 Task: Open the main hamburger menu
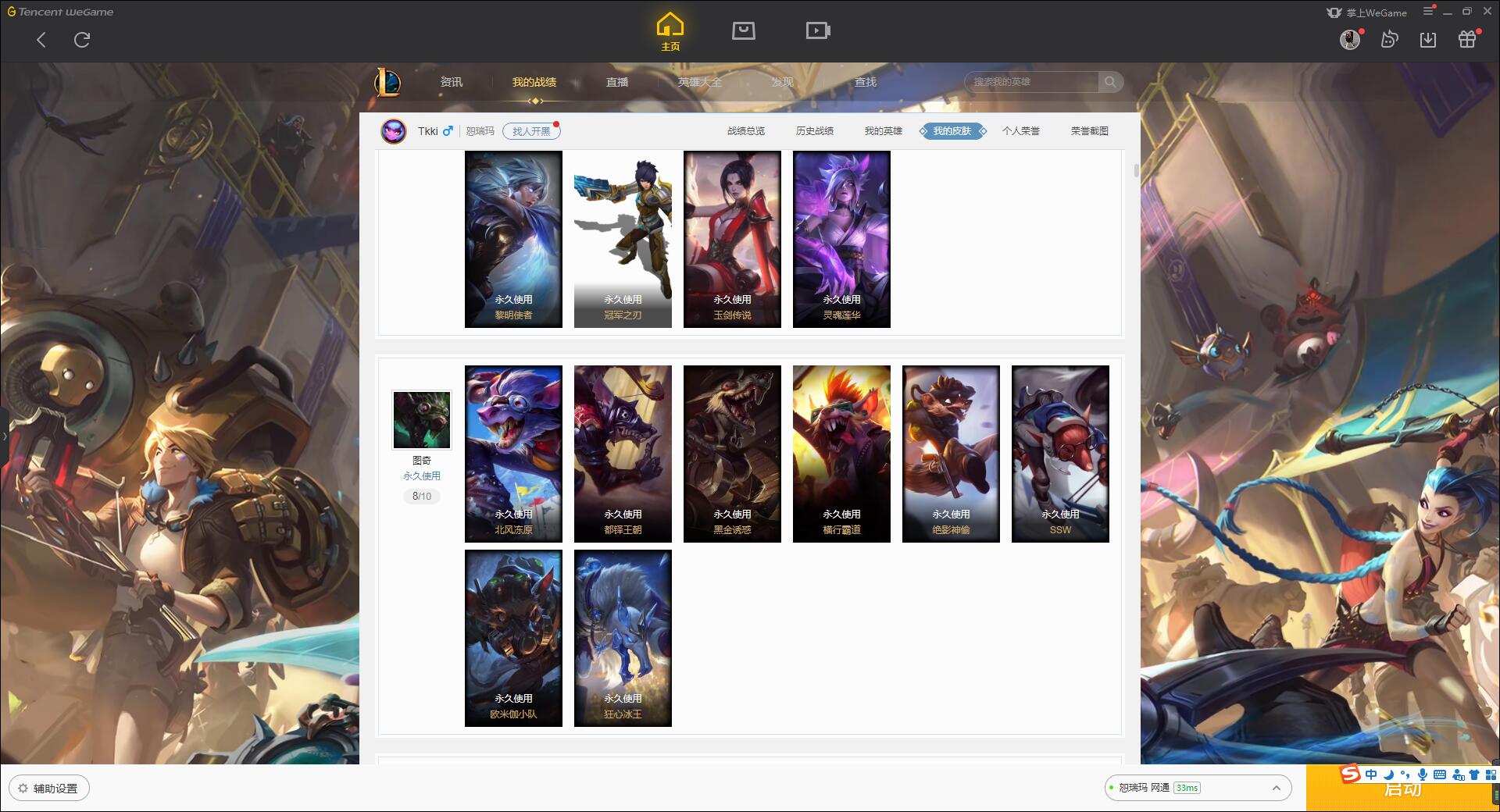tap(1428, 11)
